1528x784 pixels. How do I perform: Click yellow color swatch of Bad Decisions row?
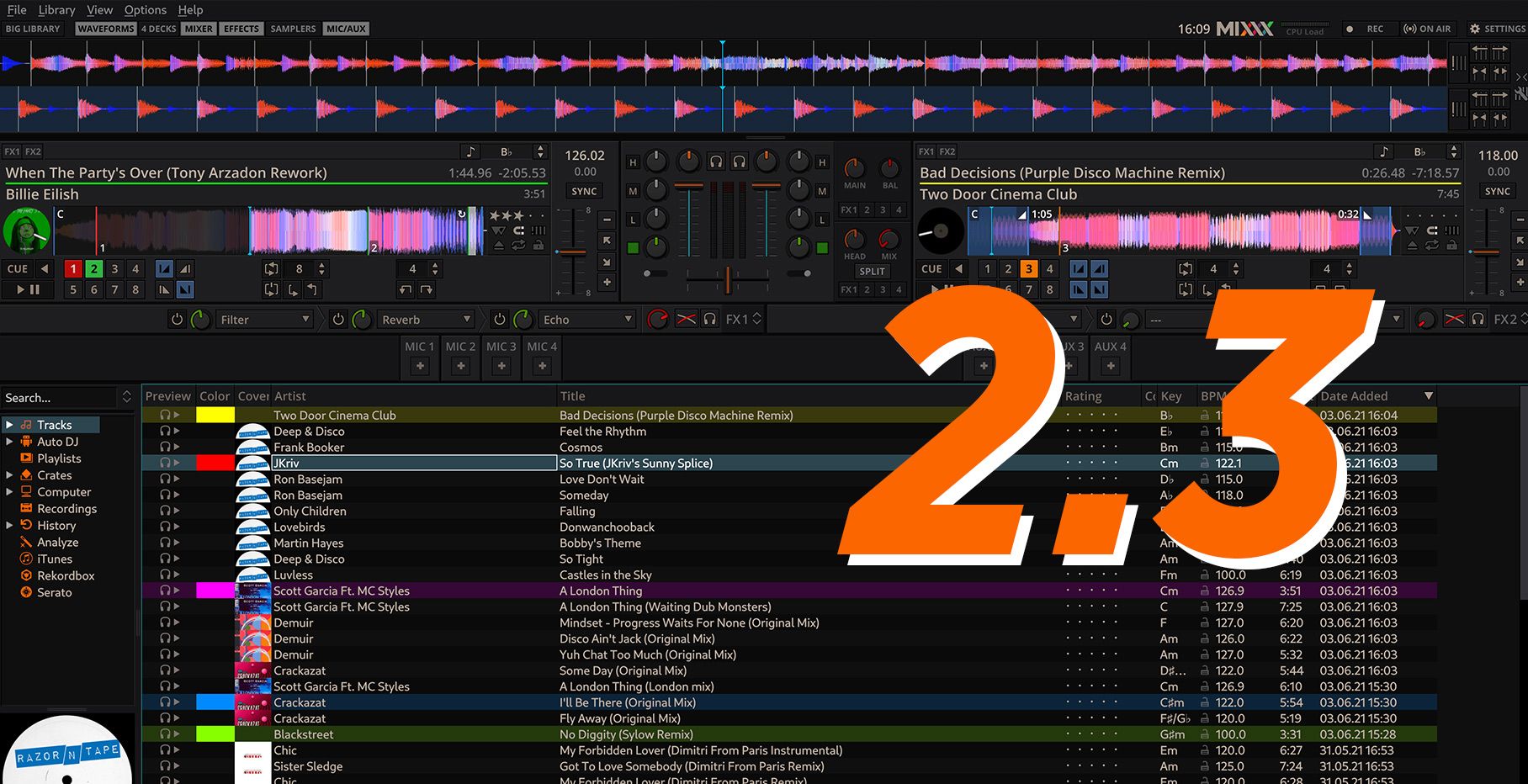point(215,415)
